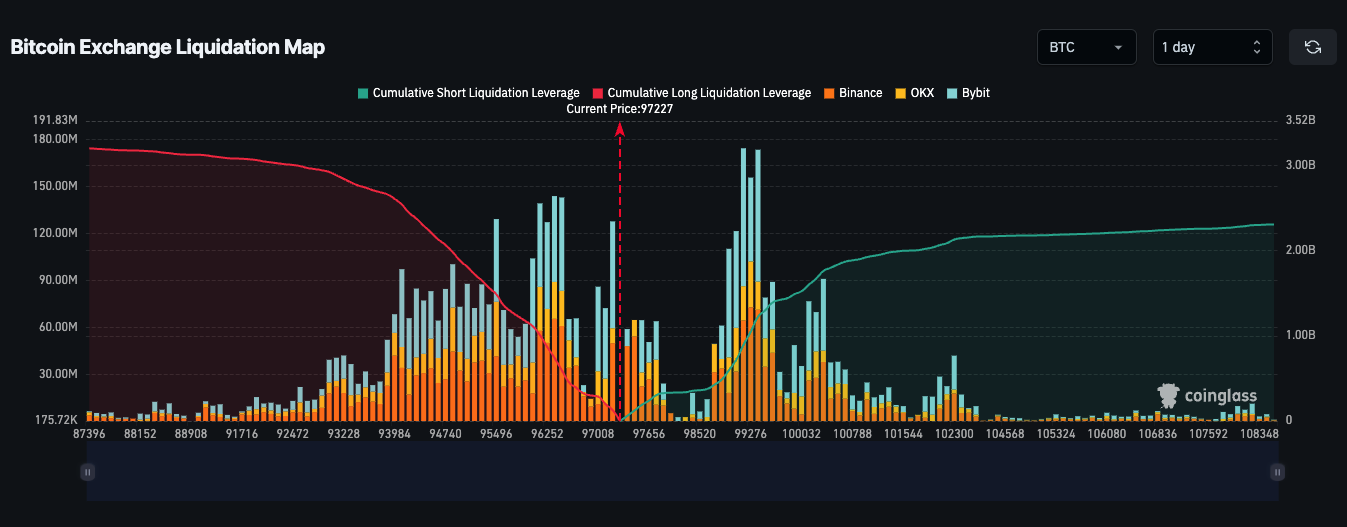Click the tall bar above the 95496 label
Viewport: 1347px width, 527px height.
click(x=496, y=300)
